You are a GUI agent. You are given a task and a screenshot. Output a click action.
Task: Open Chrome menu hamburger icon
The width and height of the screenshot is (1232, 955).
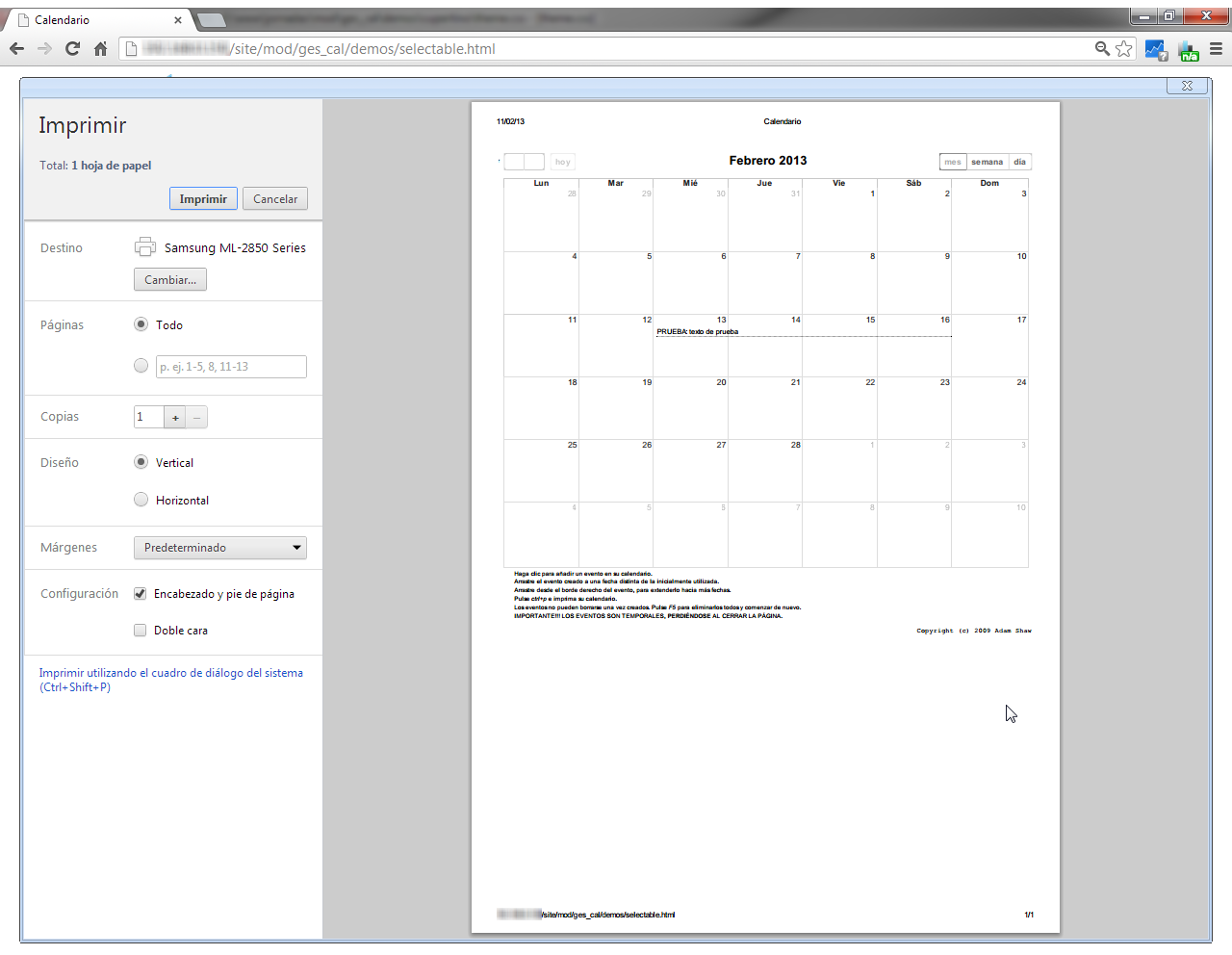[1216, 49]
